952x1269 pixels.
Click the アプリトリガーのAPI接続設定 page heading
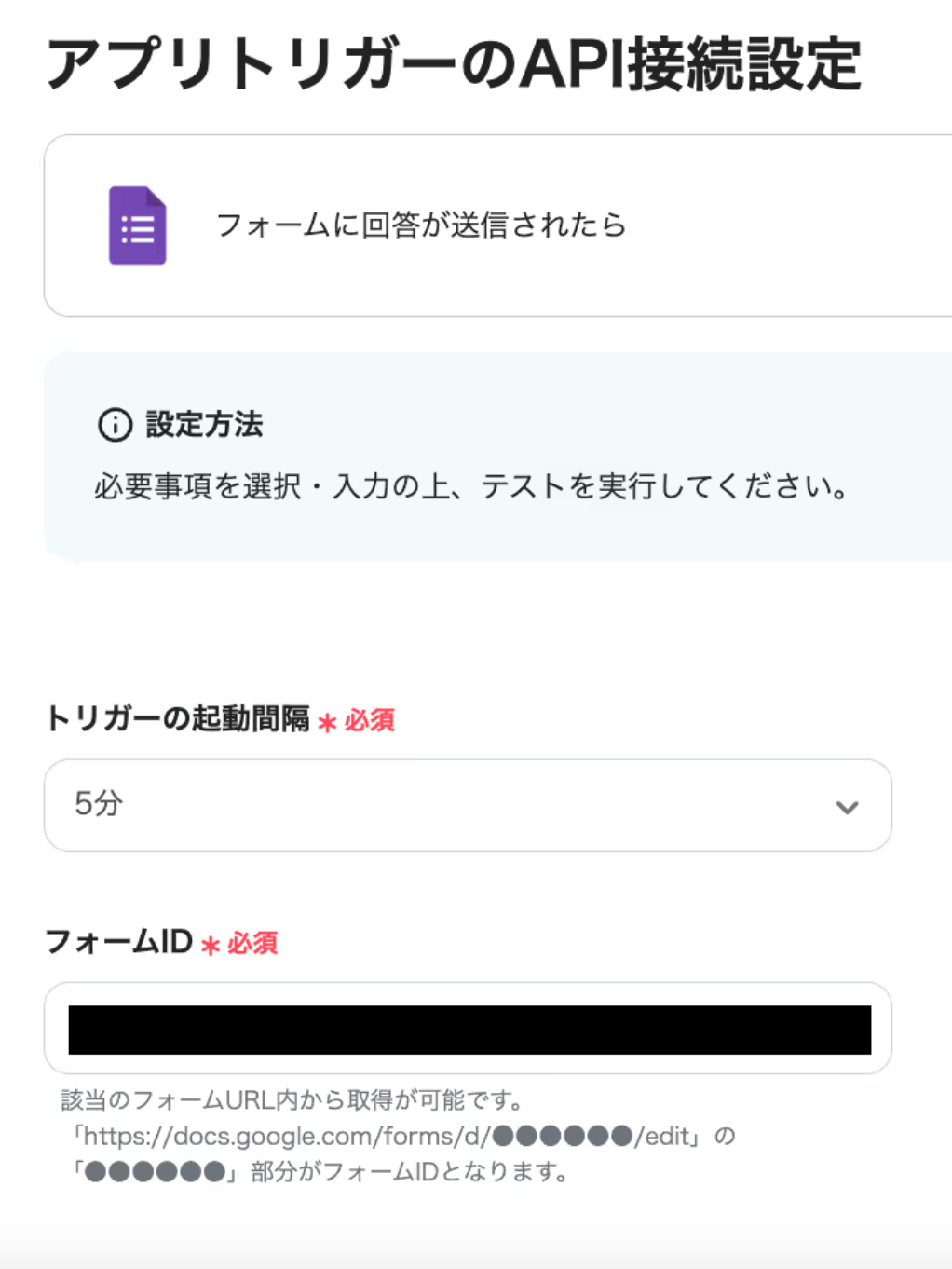[454, 64]
